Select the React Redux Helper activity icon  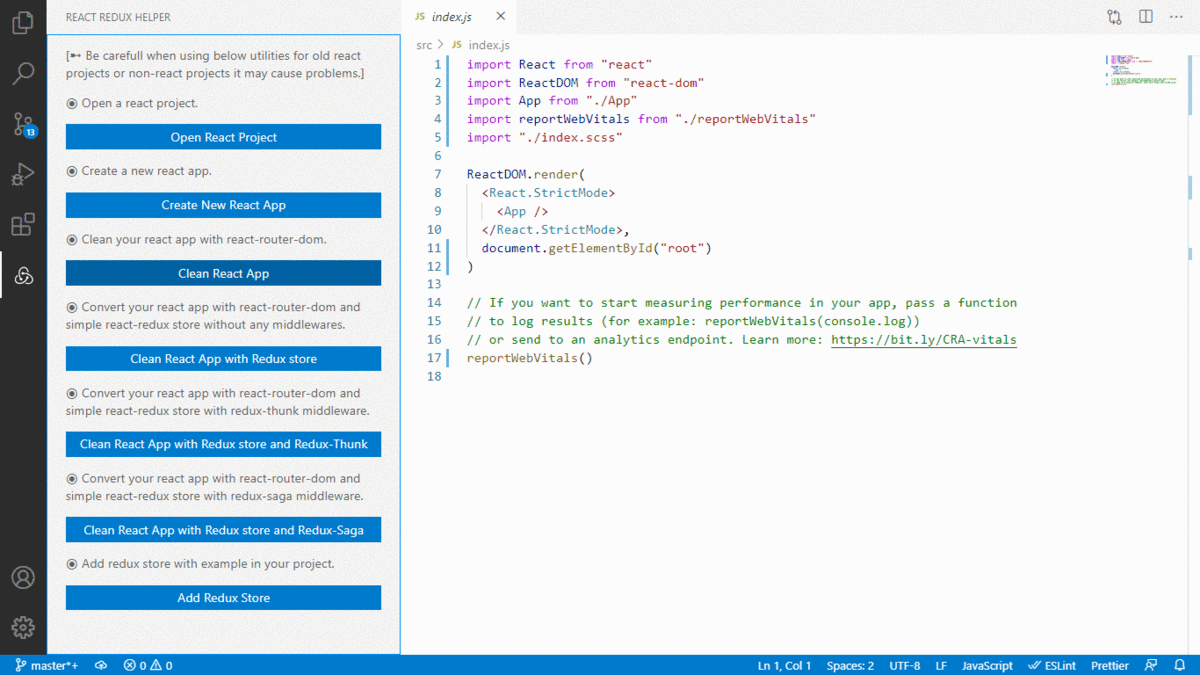(x=23, y=275)
